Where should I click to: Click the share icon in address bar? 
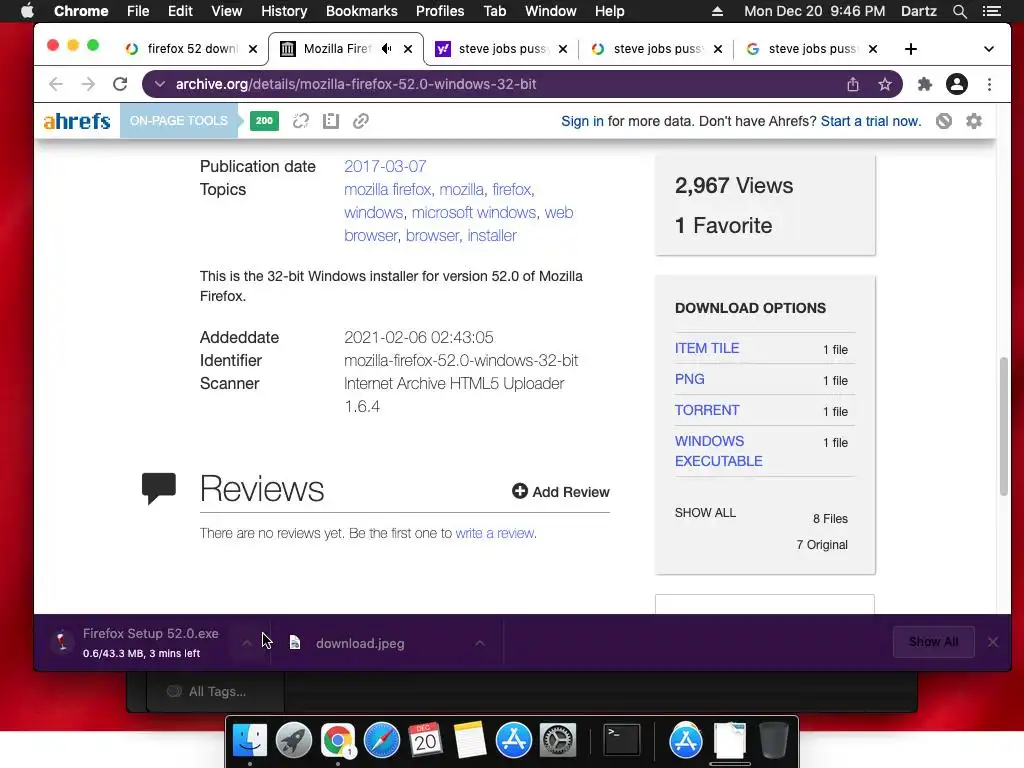tap(853, 84)
